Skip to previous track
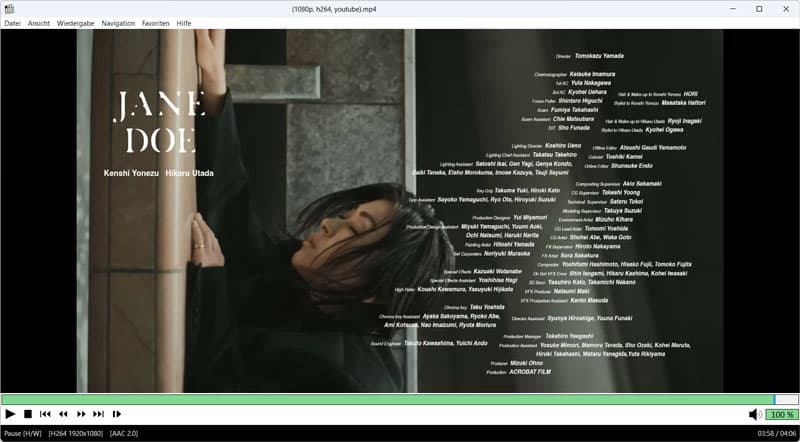 [x=45, y=414]
